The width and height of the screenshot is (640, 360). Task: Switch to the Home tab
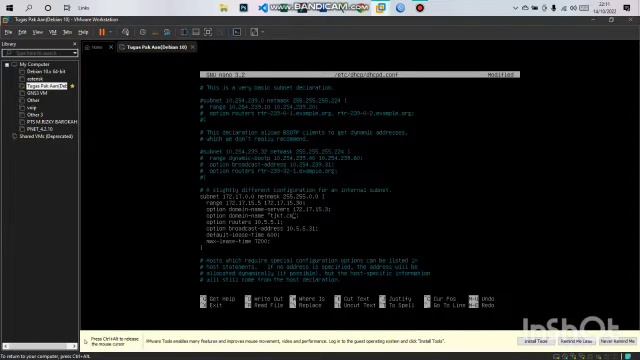[97, 47]
